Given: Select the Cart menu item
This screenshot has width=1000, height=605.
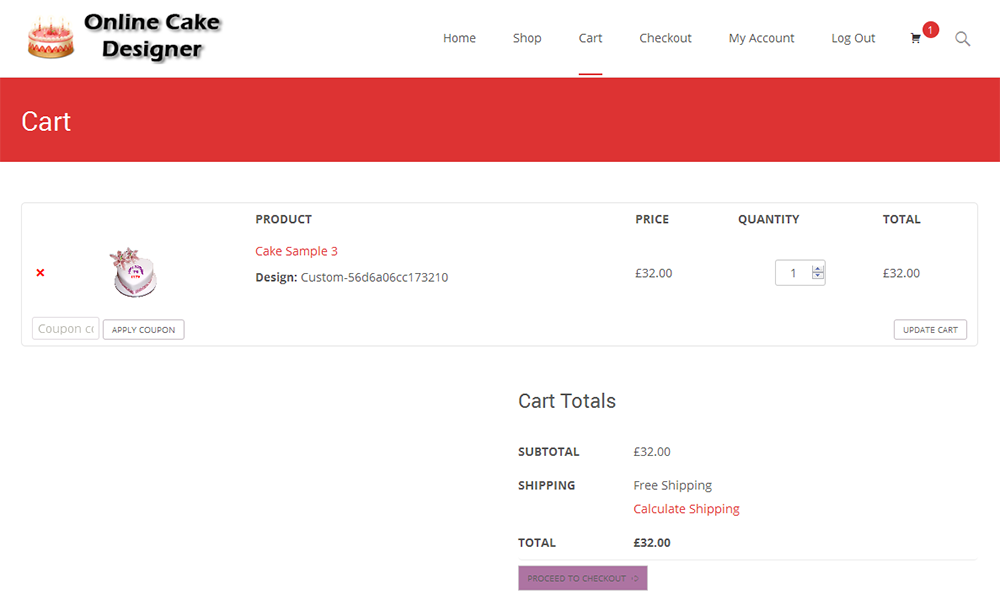Looking at the screenshot, I should 590,38.
